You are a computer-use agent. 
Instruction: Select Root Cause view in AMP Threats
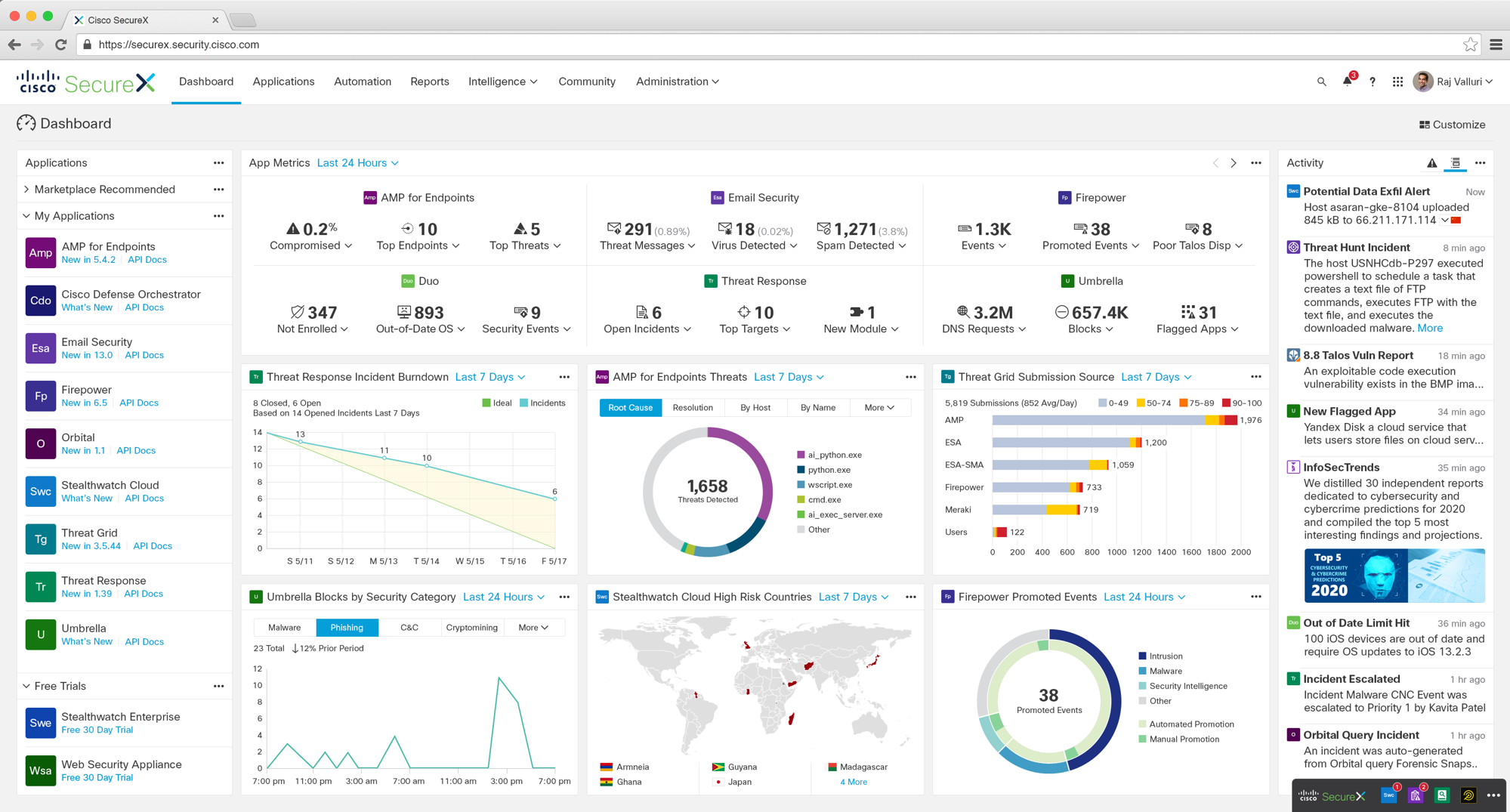click(x=630, y=408)
